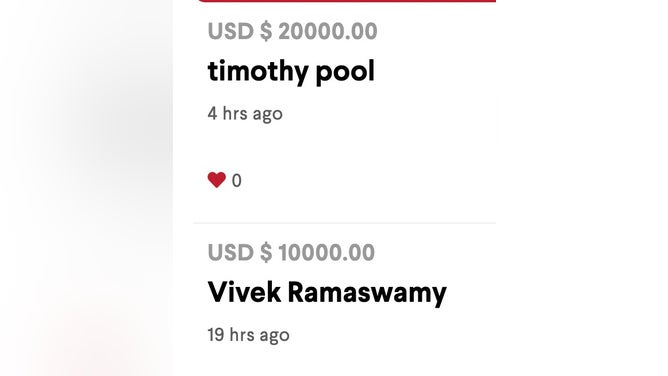Image resolution: width=668 pixels, height=376 pixels.
Task: Click the 19 hrs ago timestamp
Action: (248, 335)
